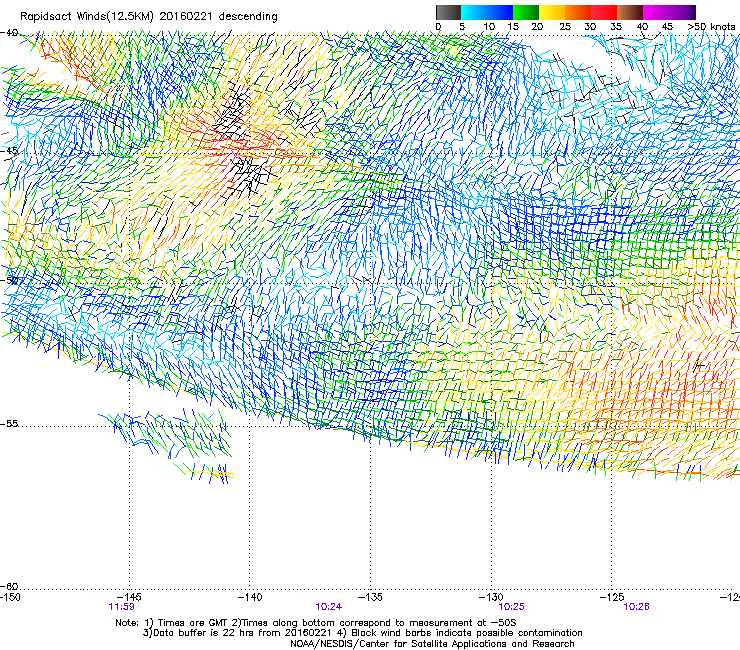Click the brown 35-40 knots legend swatch
Screen dimensions: 740x650
[630, 12]
